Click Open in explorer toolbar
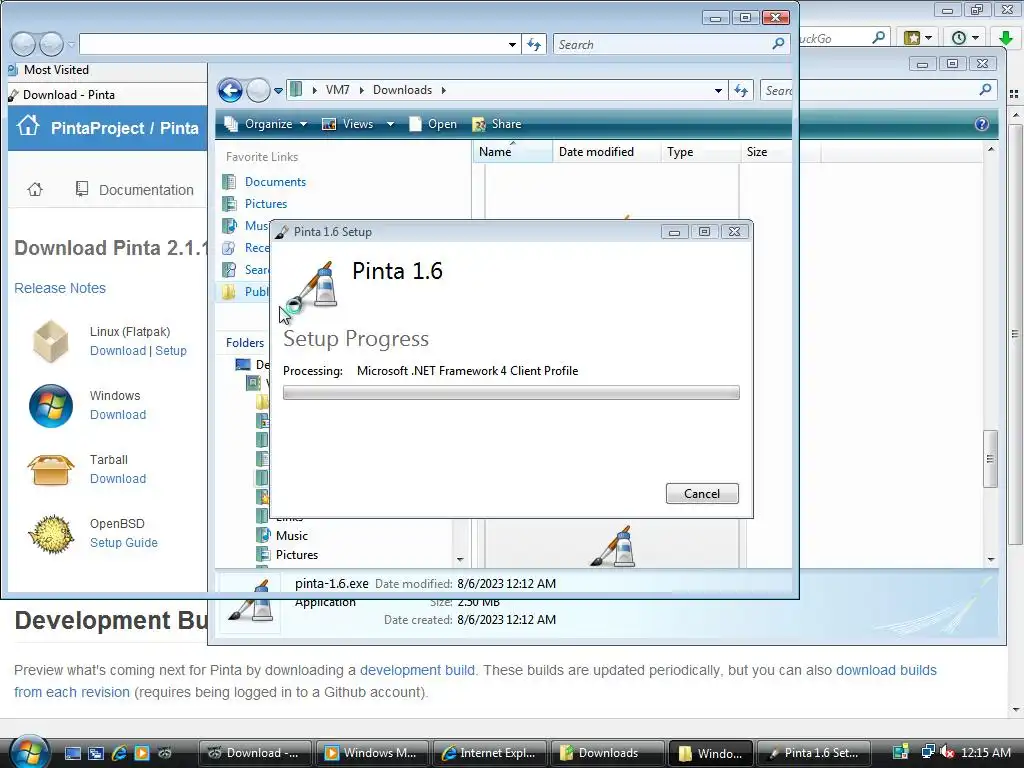 point(432,124)
